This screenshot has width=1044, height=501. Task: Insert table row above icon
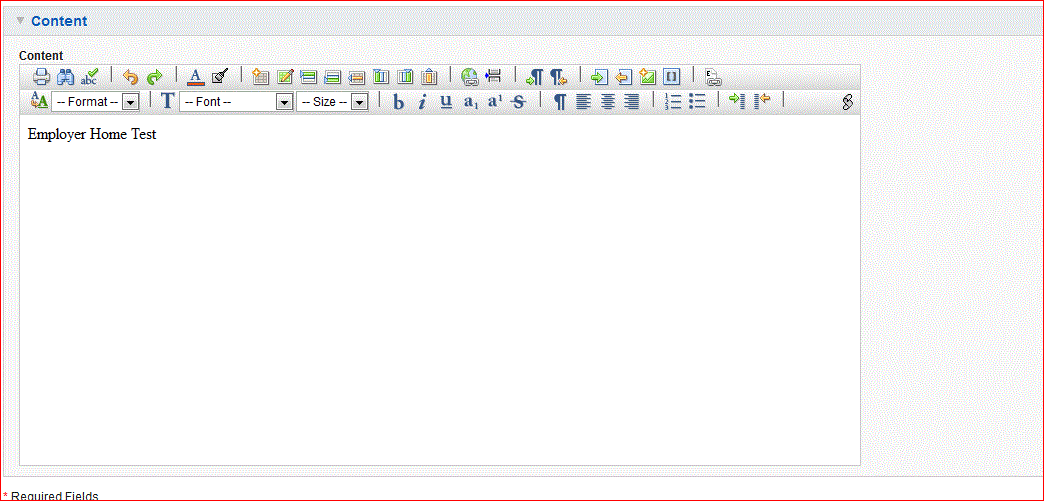tap(308, 77)
